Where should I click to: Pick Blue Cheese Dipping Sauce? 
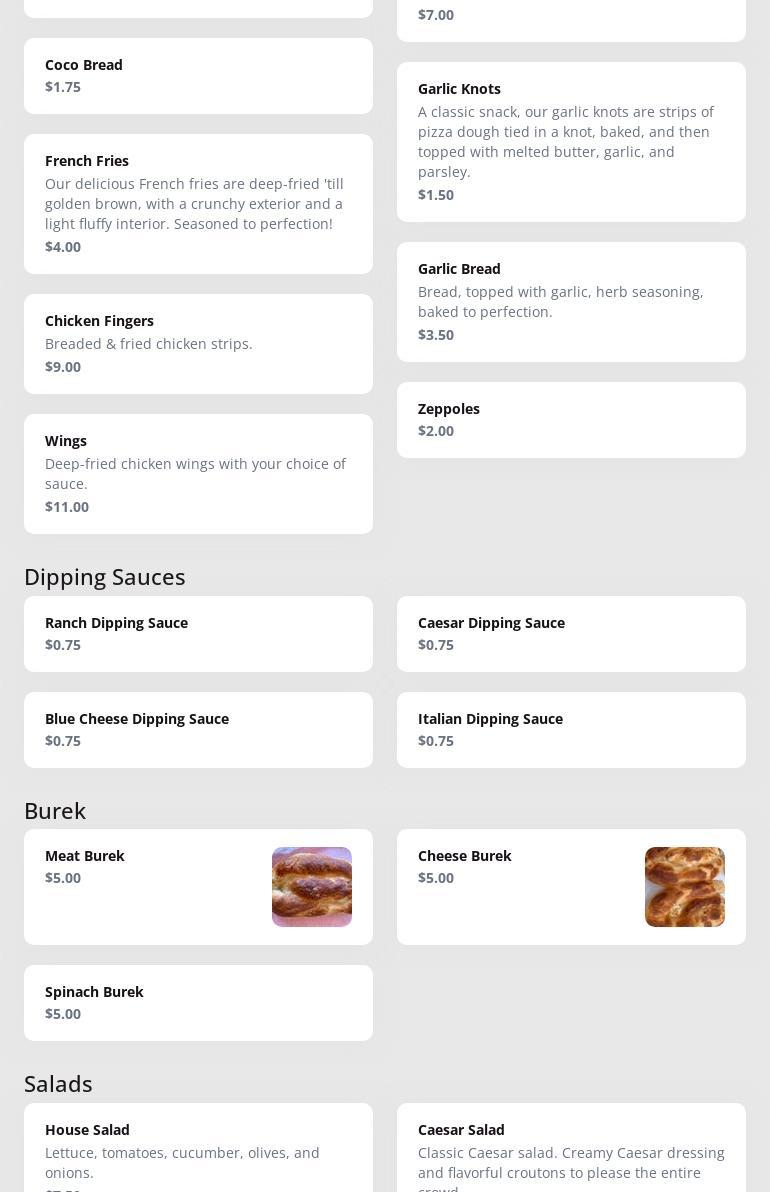click(x=198, y=730)
